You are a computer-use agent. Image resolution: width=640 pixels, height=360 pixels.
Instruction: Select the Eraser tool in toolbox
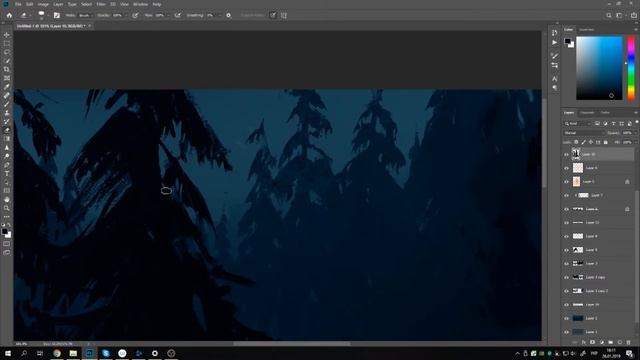(x=7, y=130)
